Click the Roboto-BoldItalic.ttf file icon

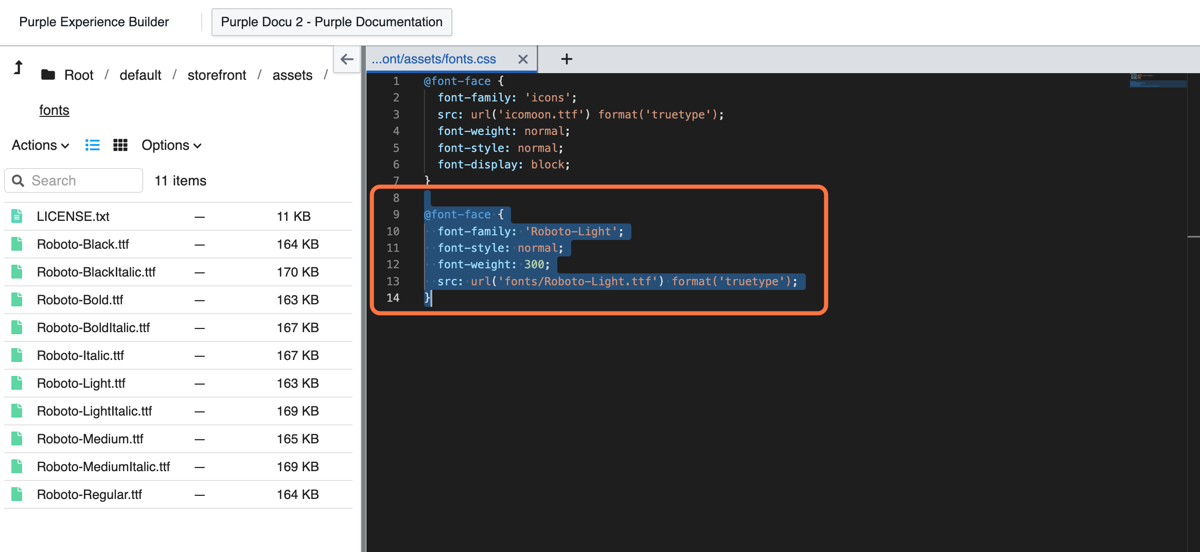pyautogui.click(x=17, y=327)
